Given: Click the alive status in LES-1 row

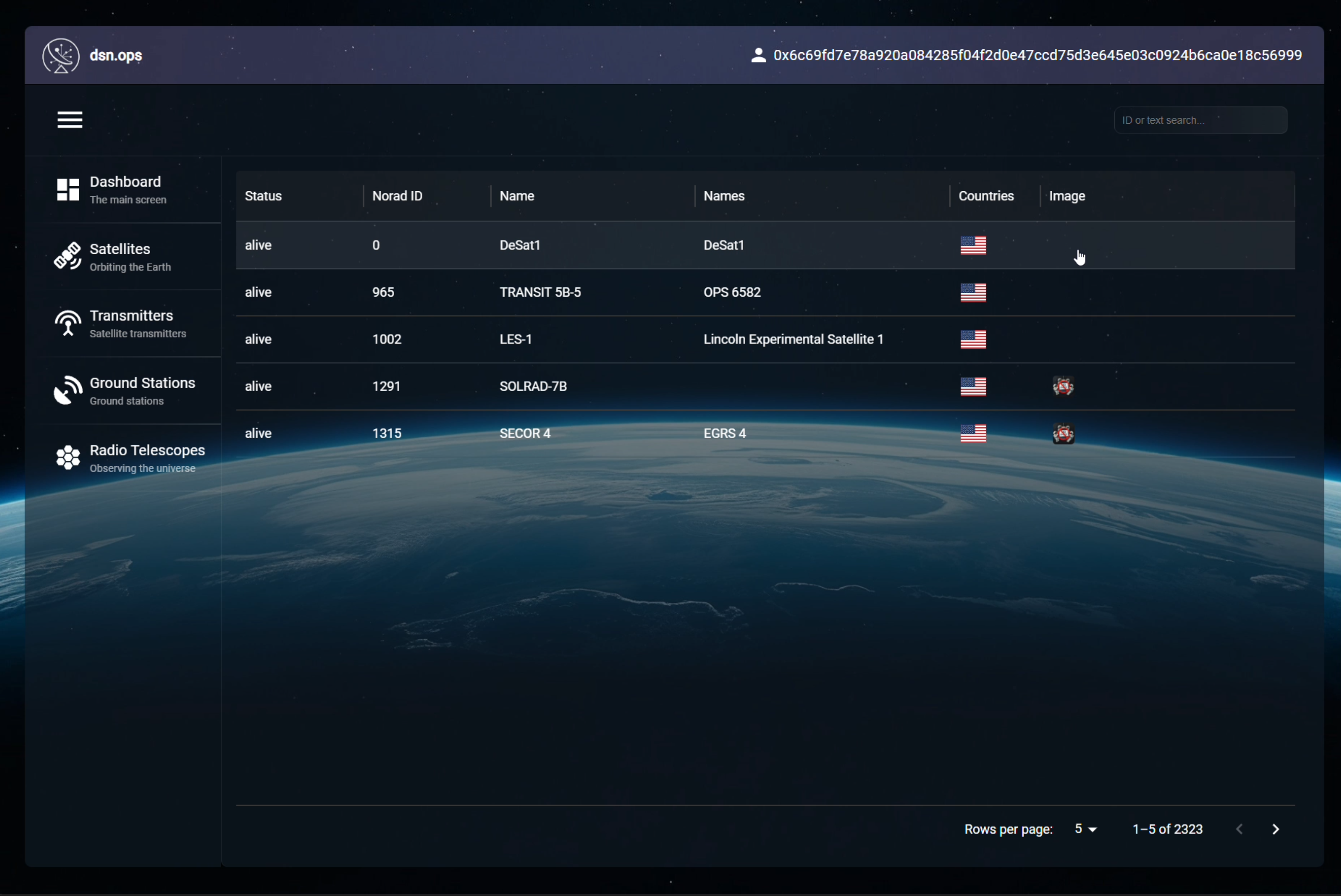Looking at the screenshot, I should pyautogui.click(x=258, y=339).
